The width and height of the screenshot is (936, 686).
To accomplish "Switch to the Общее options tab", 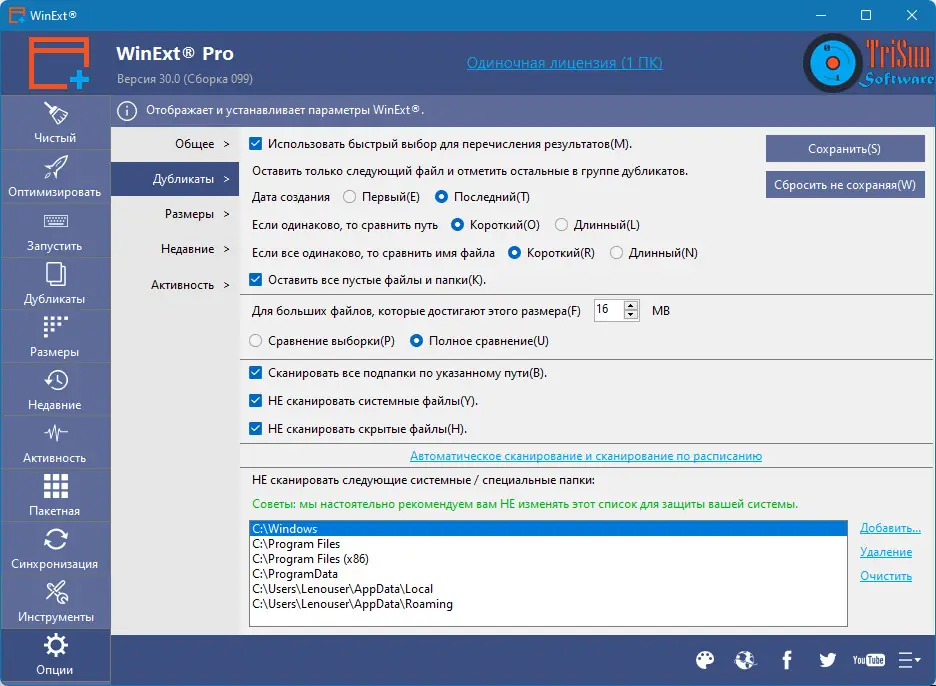I will [x=175, y=144].
